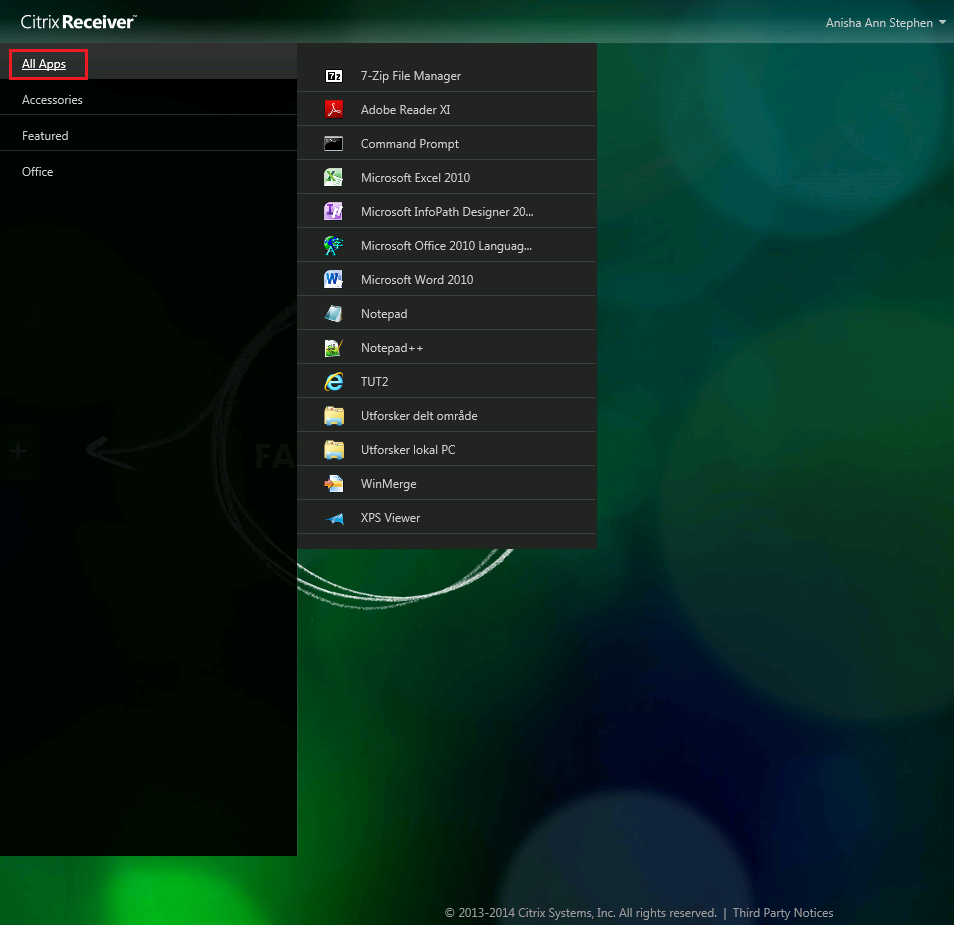Click the Anisha Ann Stephen user name

[x=879, y=23]
